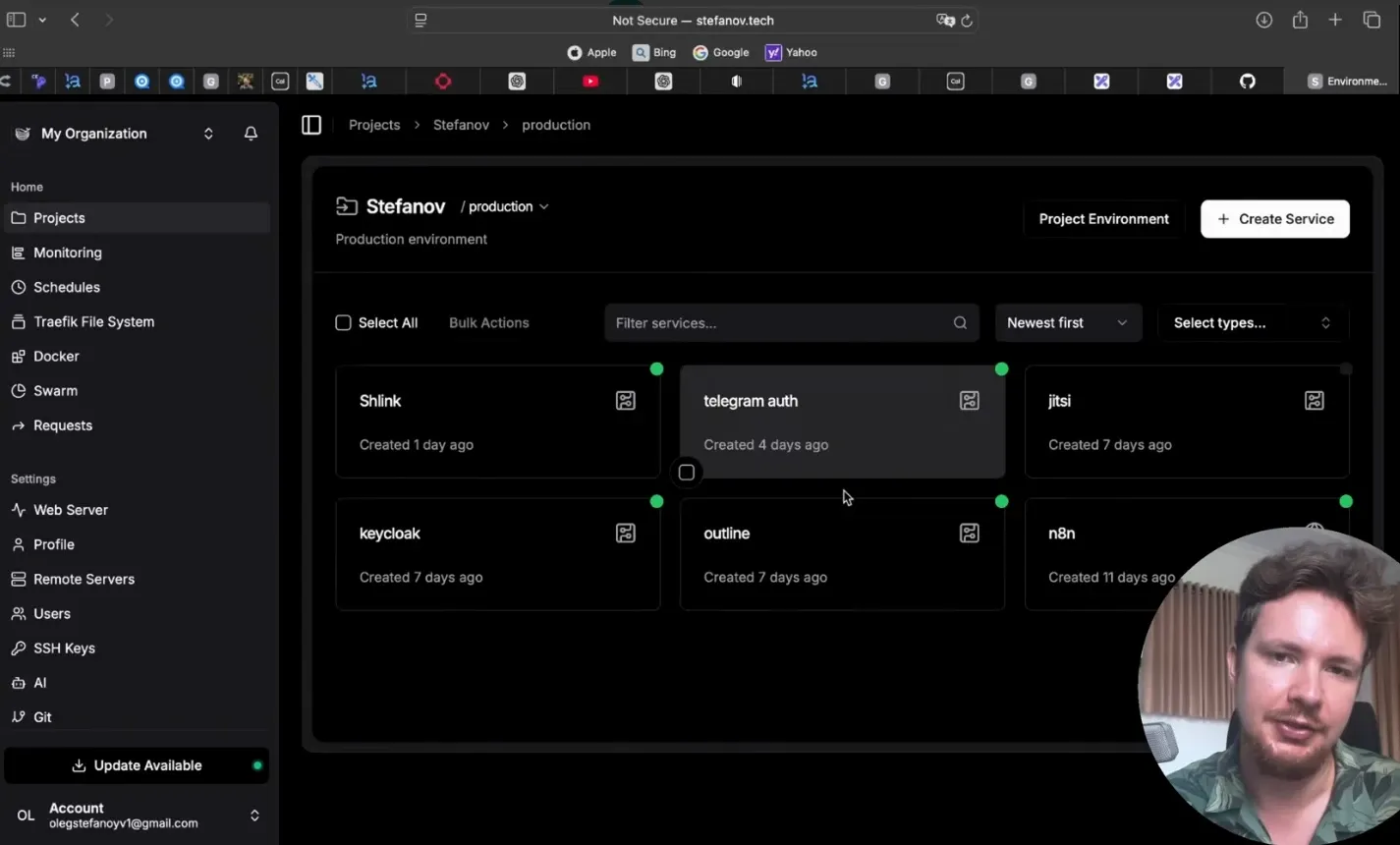This screenshot has width=1400, height=845.
Task: Open the Select types dropdown
Action: click(1251, 323)
